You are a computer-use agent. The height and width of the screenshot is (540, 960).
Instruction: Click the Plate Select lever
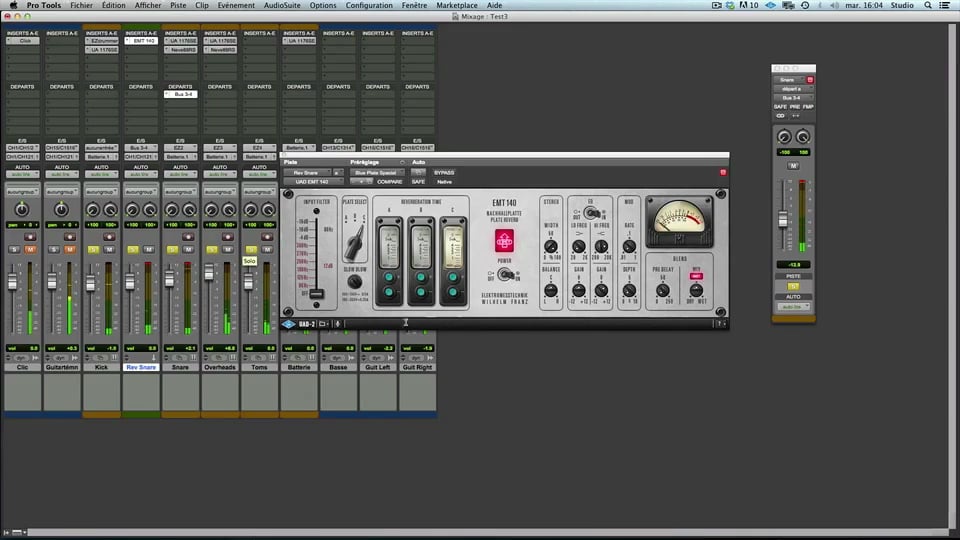355,242
